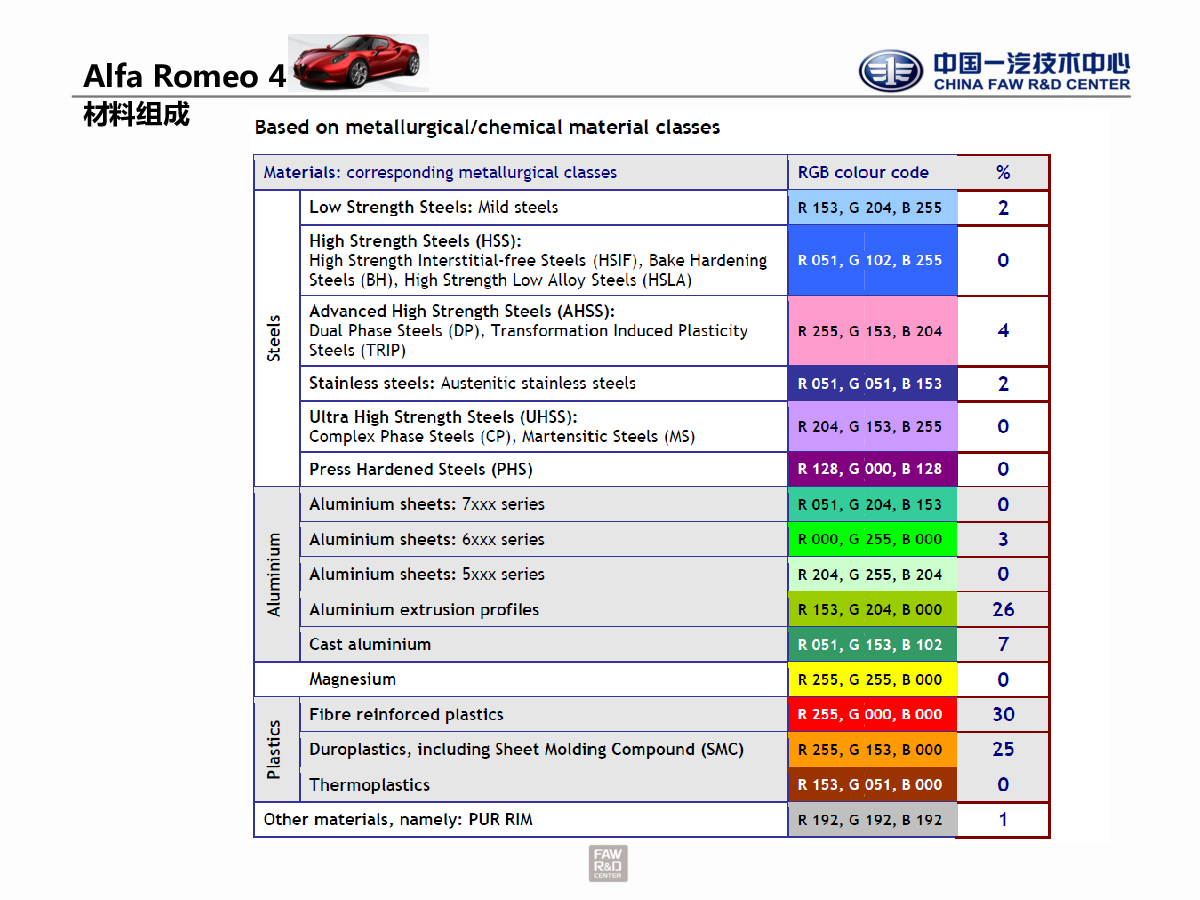Select 'Stainless steels: Austenitic stainless steels' text
The image size is (1200, 900).
pos(472,383)
